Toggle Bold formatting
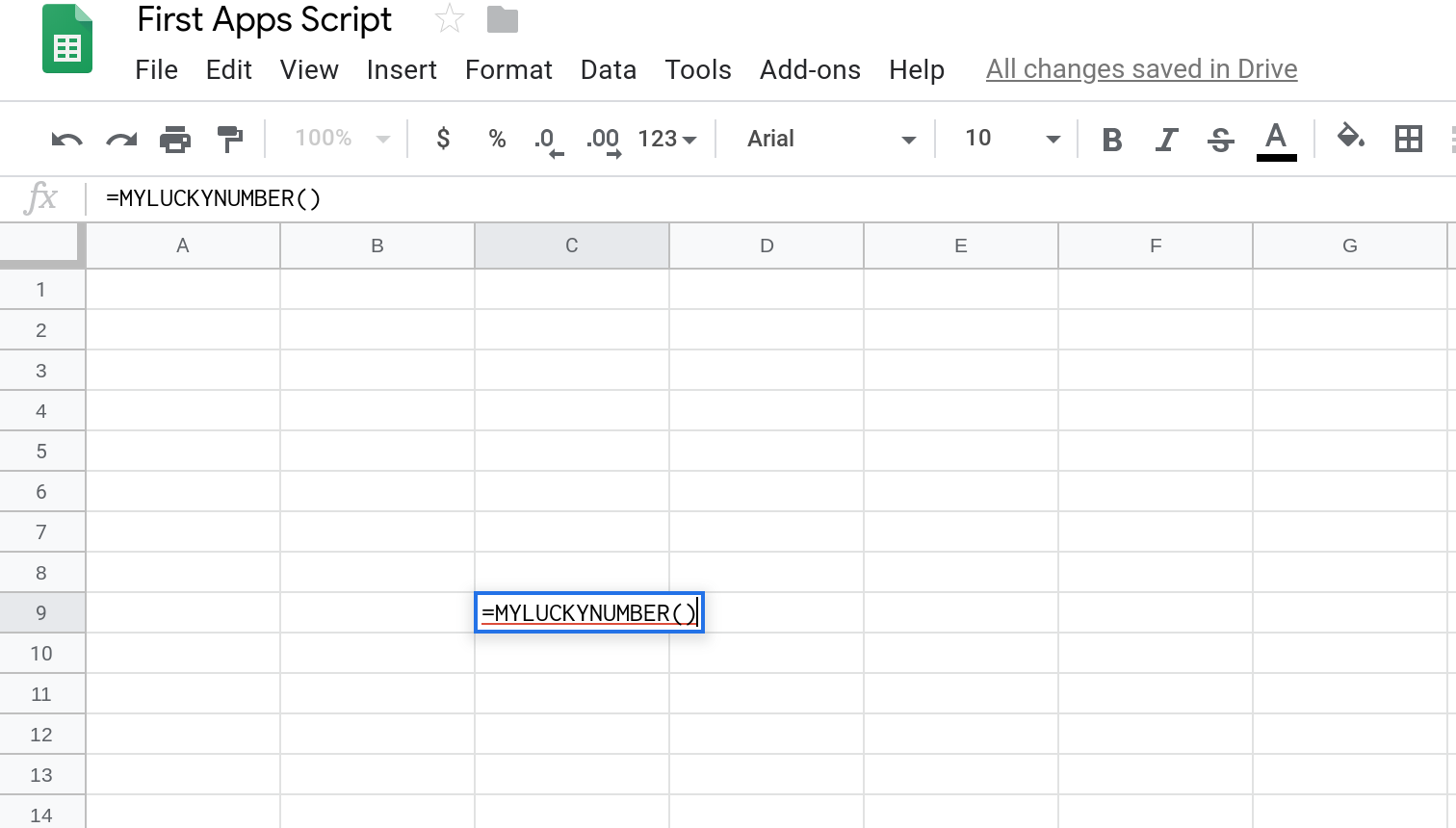This screenshot has width=1456, height=828. 1112,140
